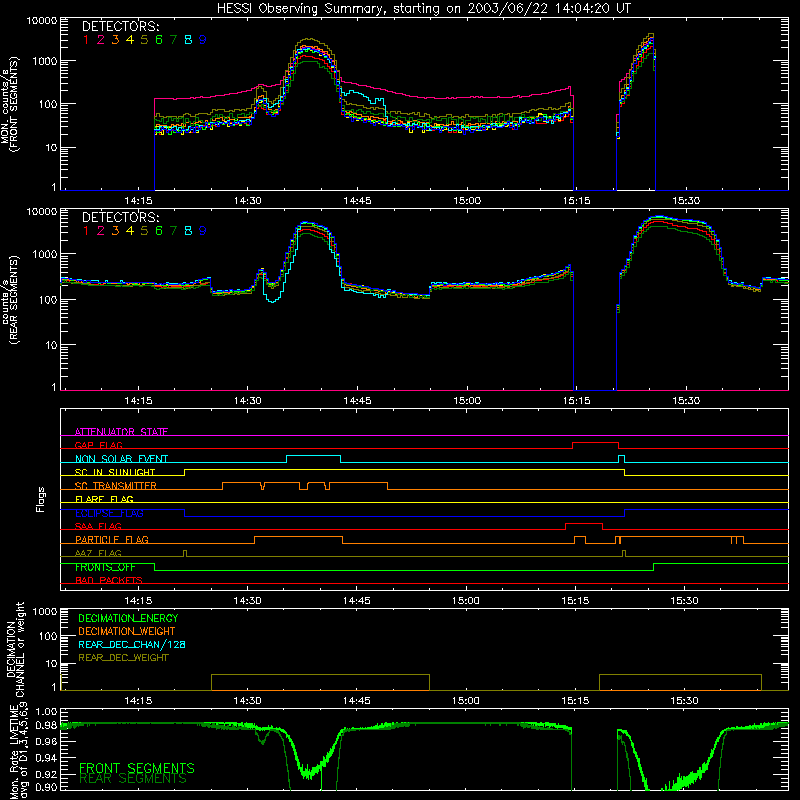Screen dimensions: 800x800
Task: Click 15:30 tick under front segments plot
Action: (686, 201)
